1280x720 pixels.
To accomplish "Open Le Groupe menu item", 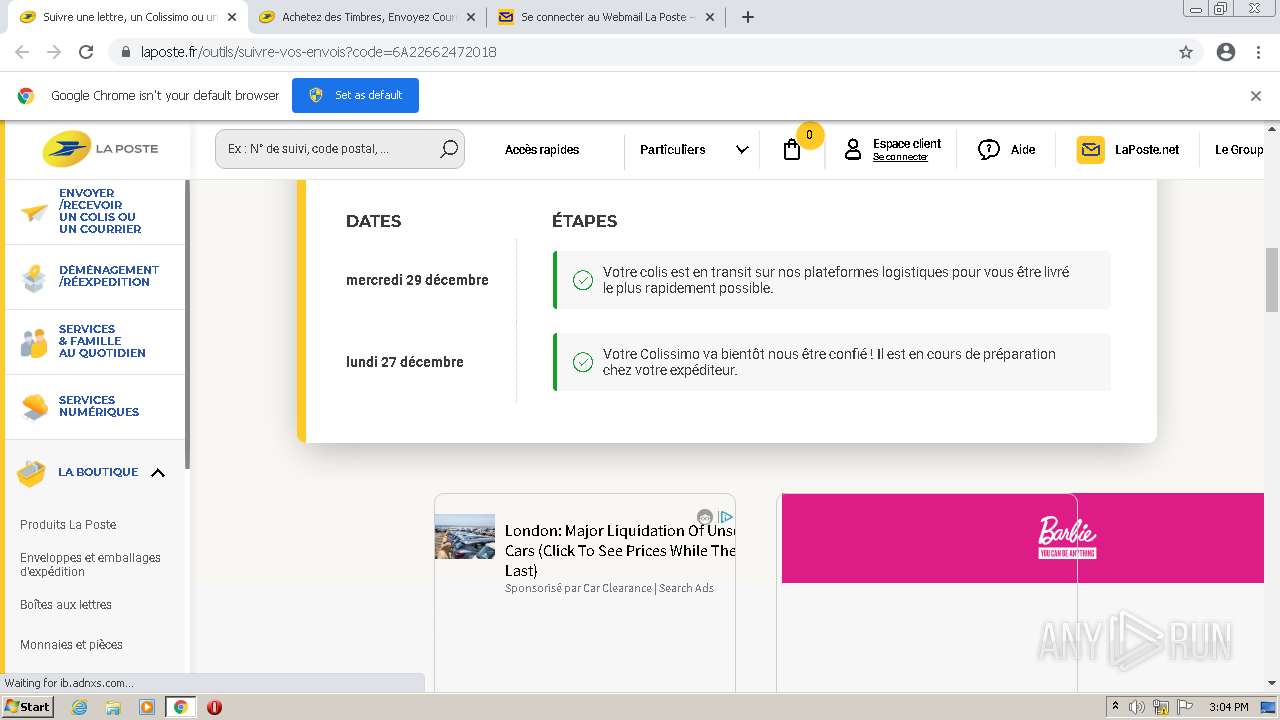I will click(1239, 150).
